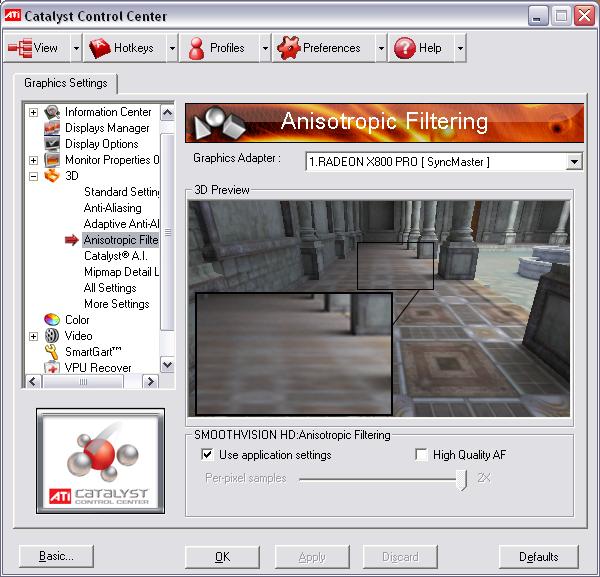Expand the Video tree node
Viewport: 600px width, 577px height.
tap(34, 336)
